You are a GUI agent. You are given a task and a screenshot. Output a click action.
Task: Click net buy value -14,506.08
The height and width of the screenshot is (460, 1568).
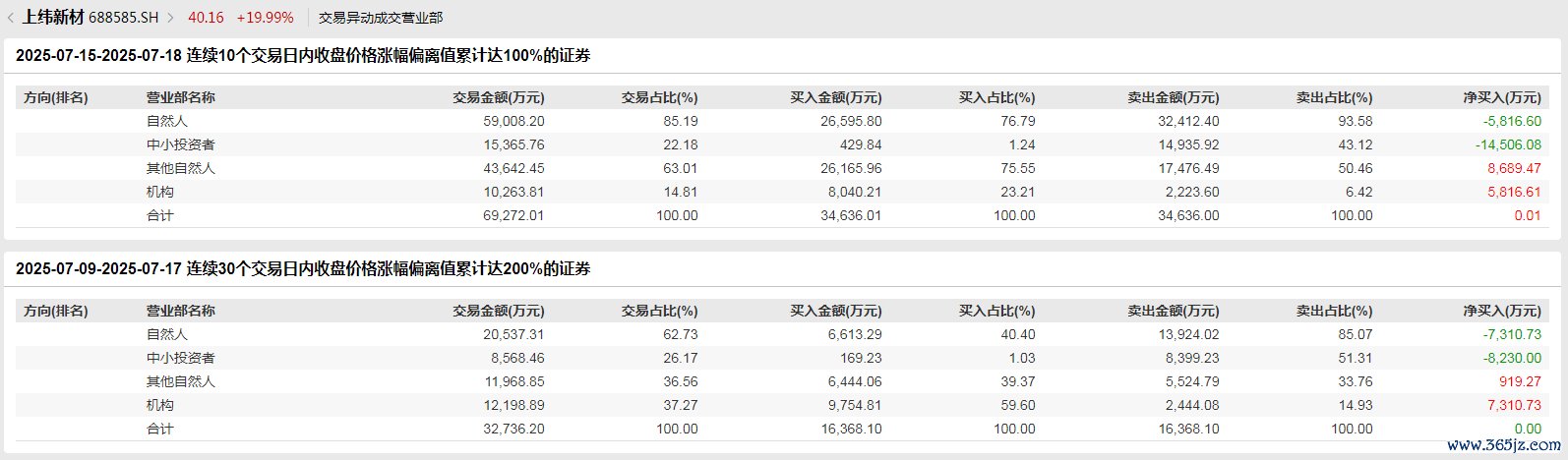click(1508, 144)
